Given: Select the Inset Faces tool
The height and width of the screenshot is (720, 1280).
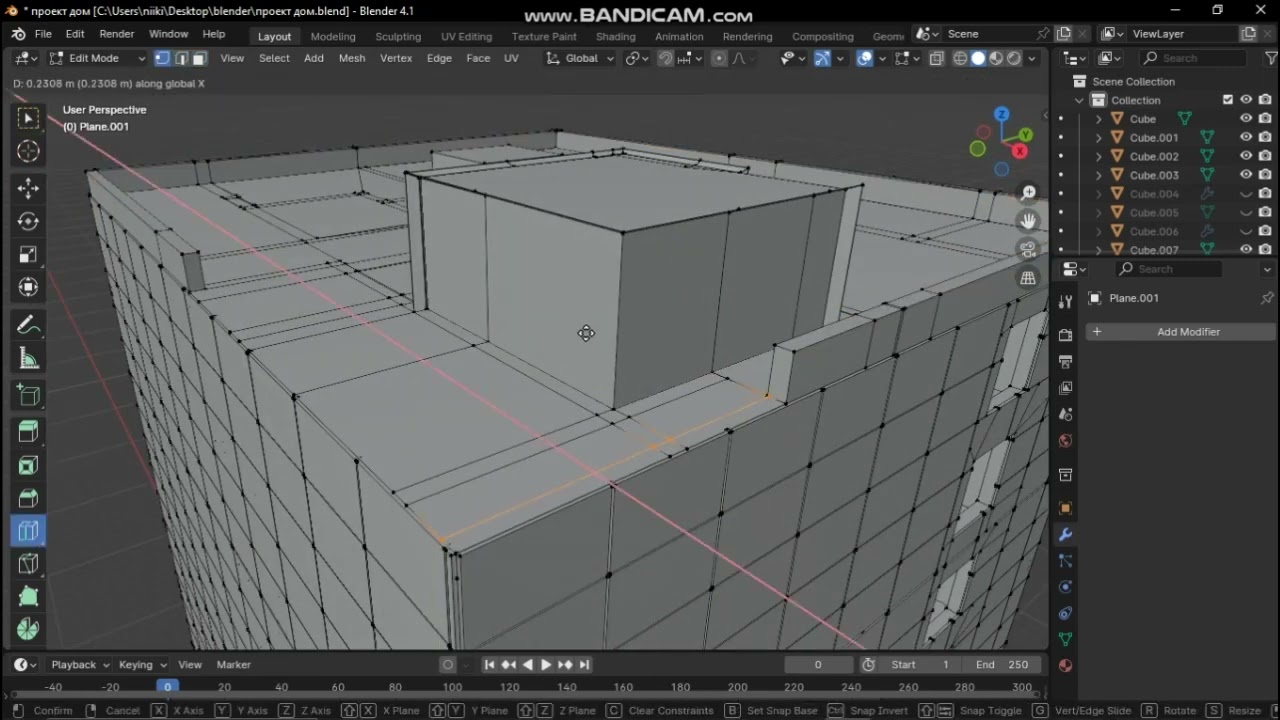Looking at the screenshot, I should click(28, 465).
